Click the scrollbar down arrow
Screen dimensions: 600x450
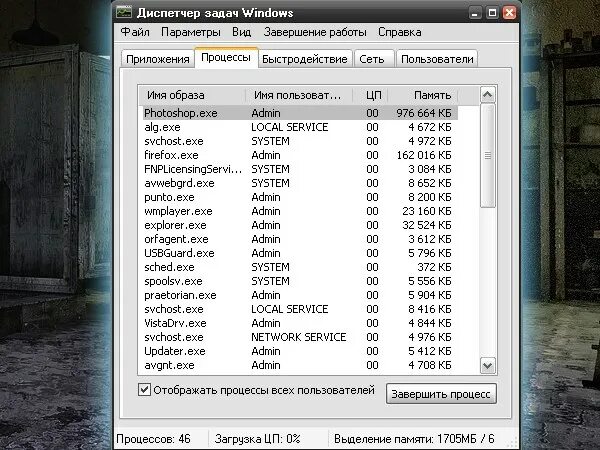point(488,365)
